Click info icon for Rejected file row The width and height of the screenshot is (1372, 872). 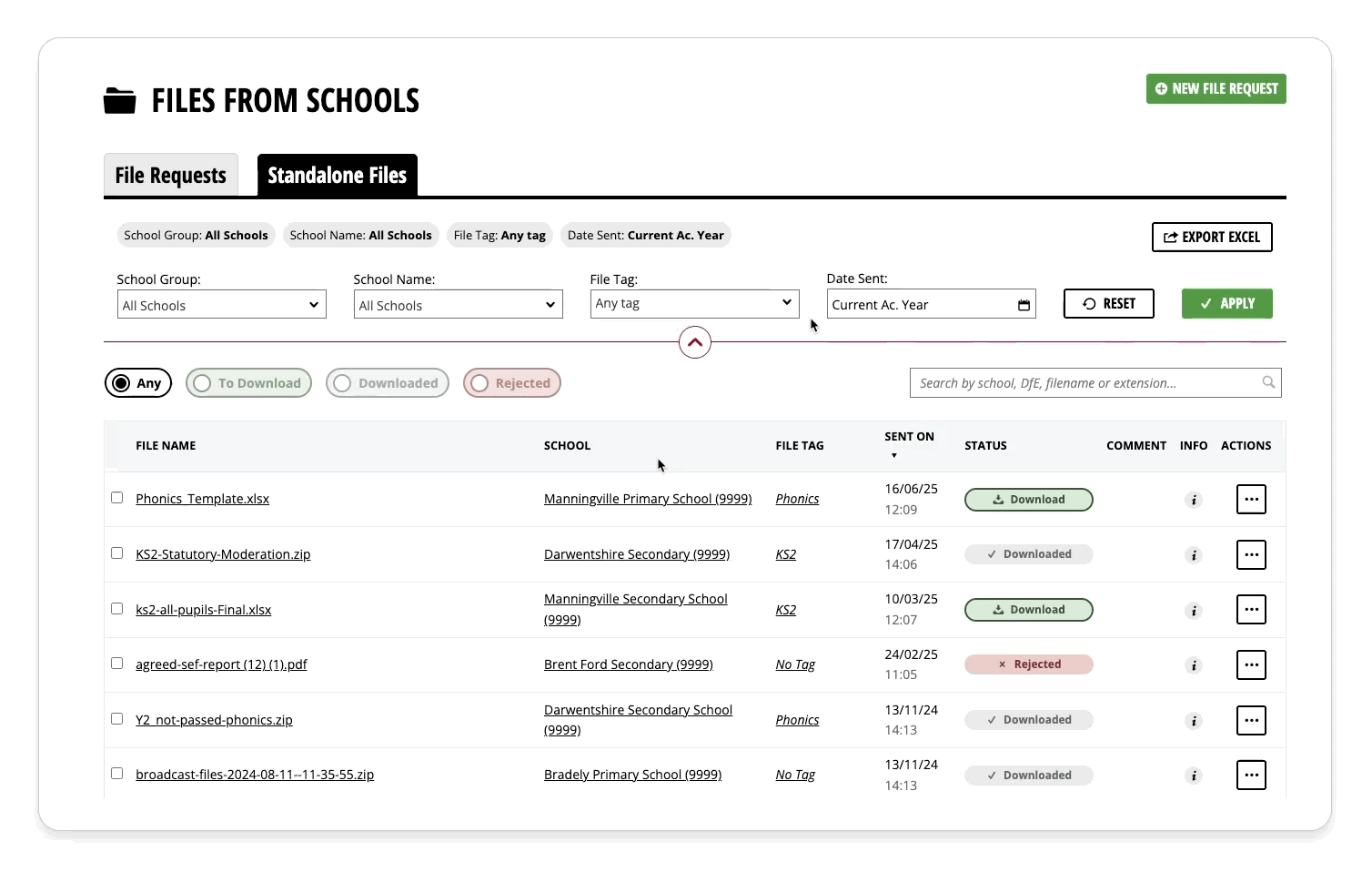tap(1194, 665)
